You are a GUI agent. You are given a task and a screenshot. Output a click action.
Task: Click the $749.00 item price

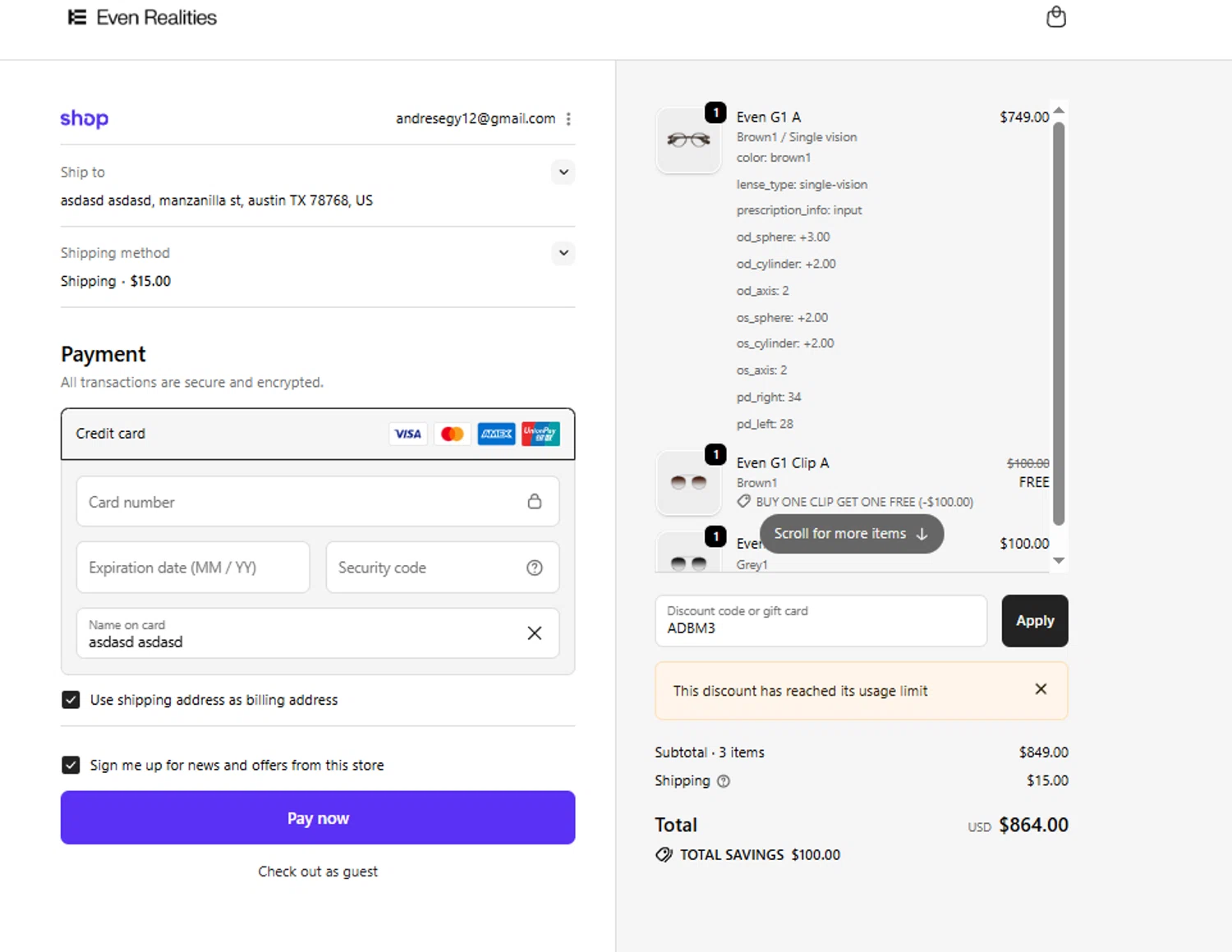pyautogui.click(x=1024, y=117)
